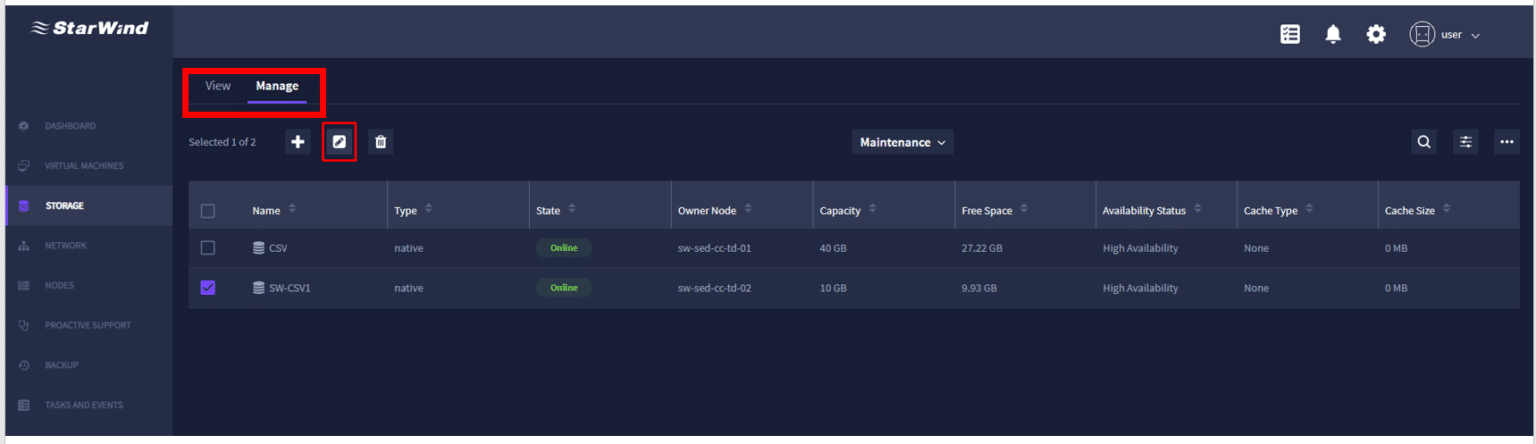Click the Nodes sidebar icon
1536x444 pixels.
tap(24, 286)
